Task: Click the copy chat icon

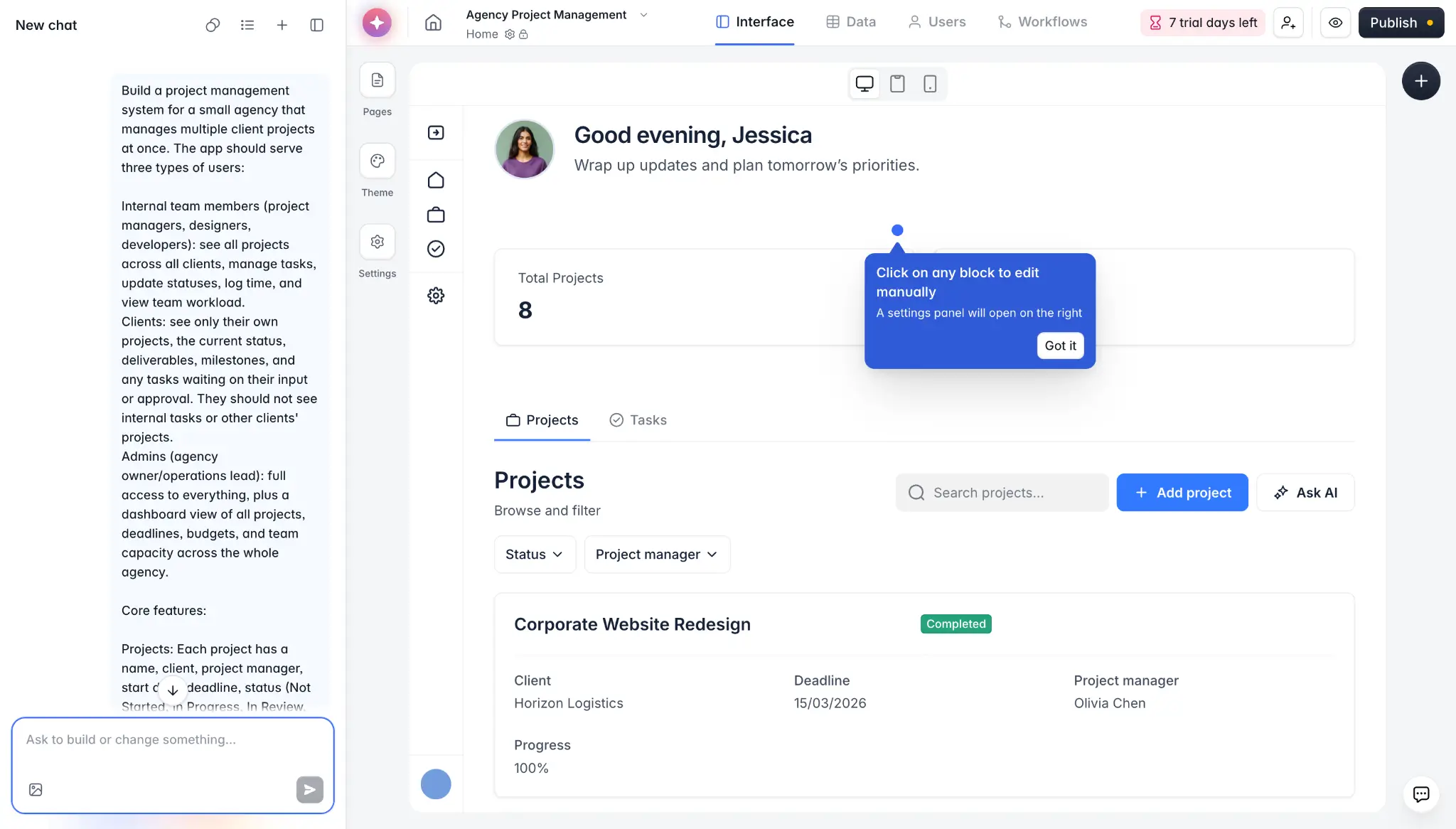Action: [212, 24]
